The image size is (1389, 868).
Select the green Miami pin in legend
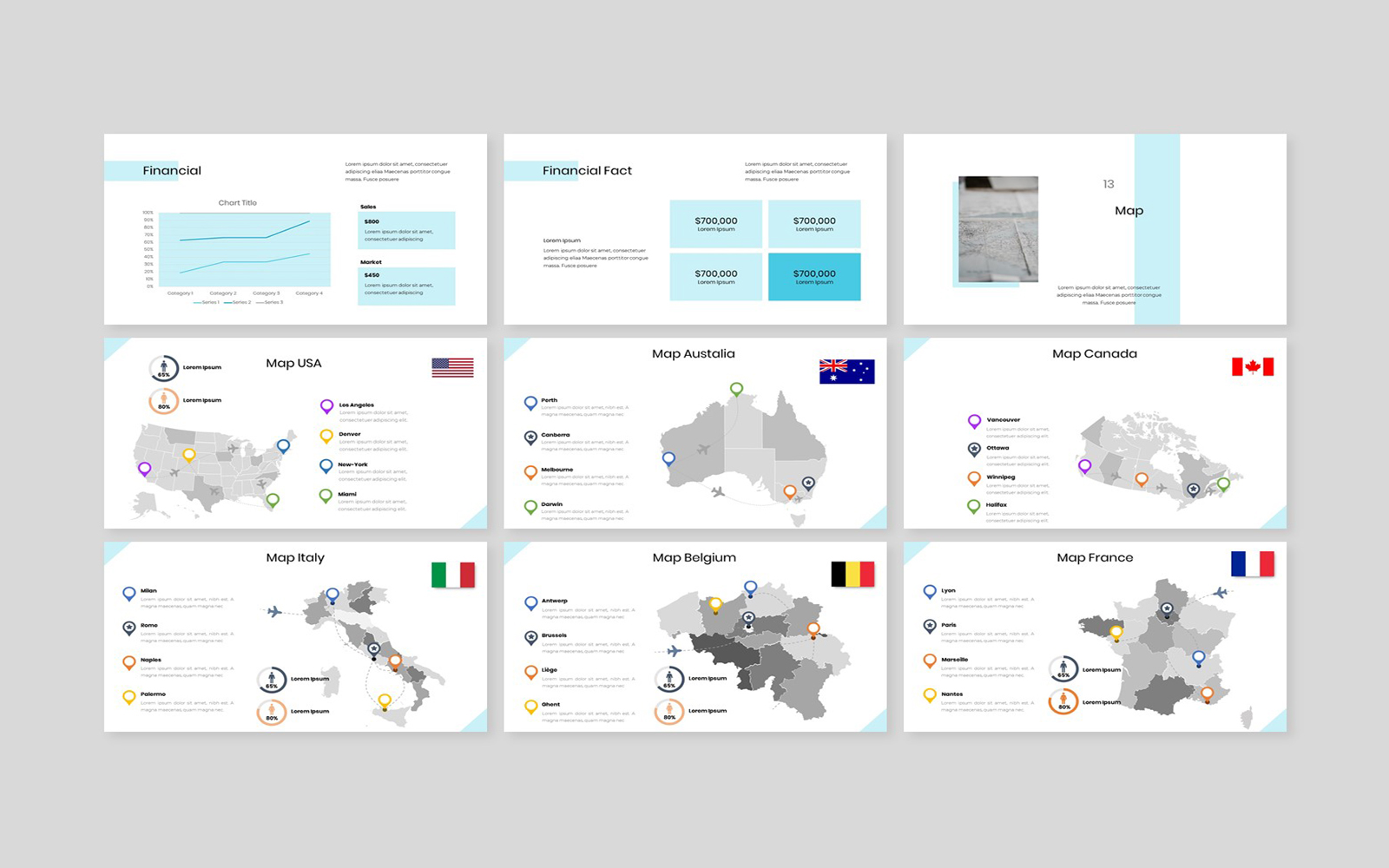(x=326, y=496)
